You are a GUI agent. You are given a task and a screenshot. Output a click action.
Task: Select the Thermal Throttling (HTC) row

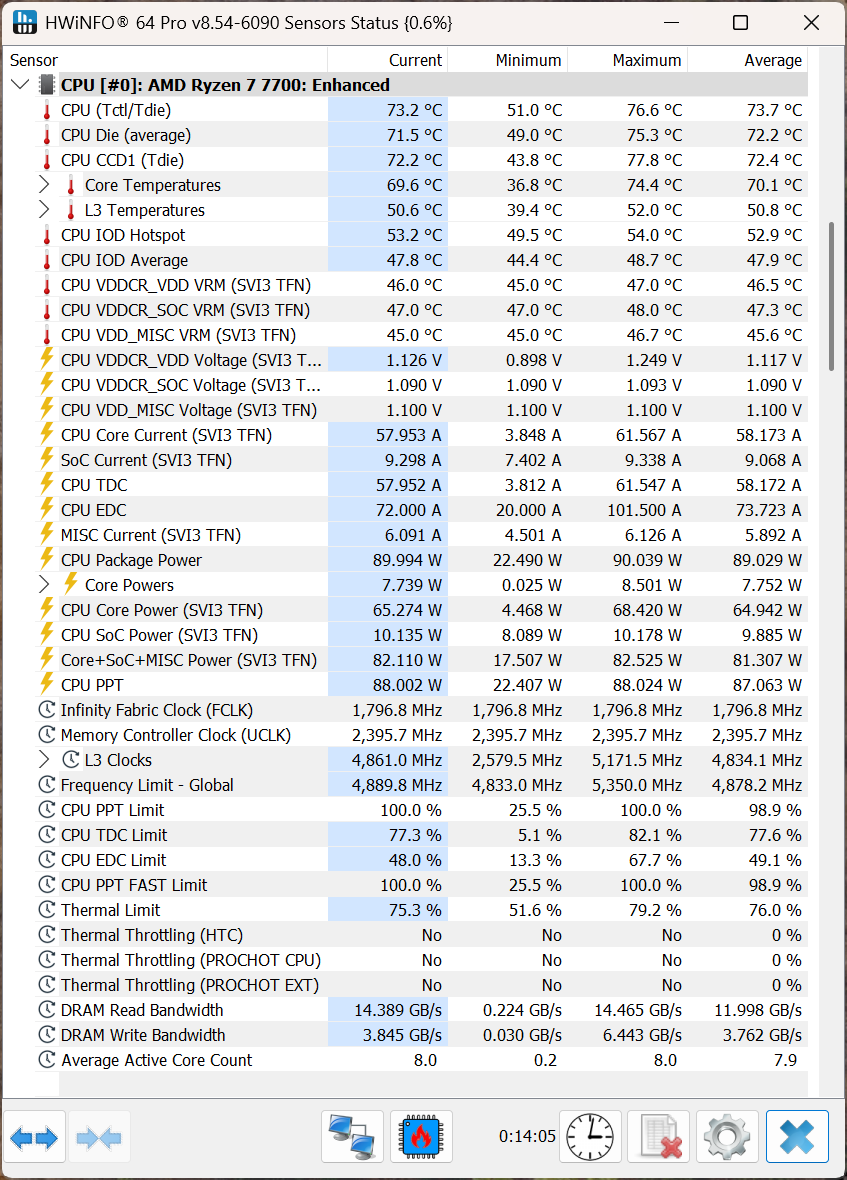[421, 935]
